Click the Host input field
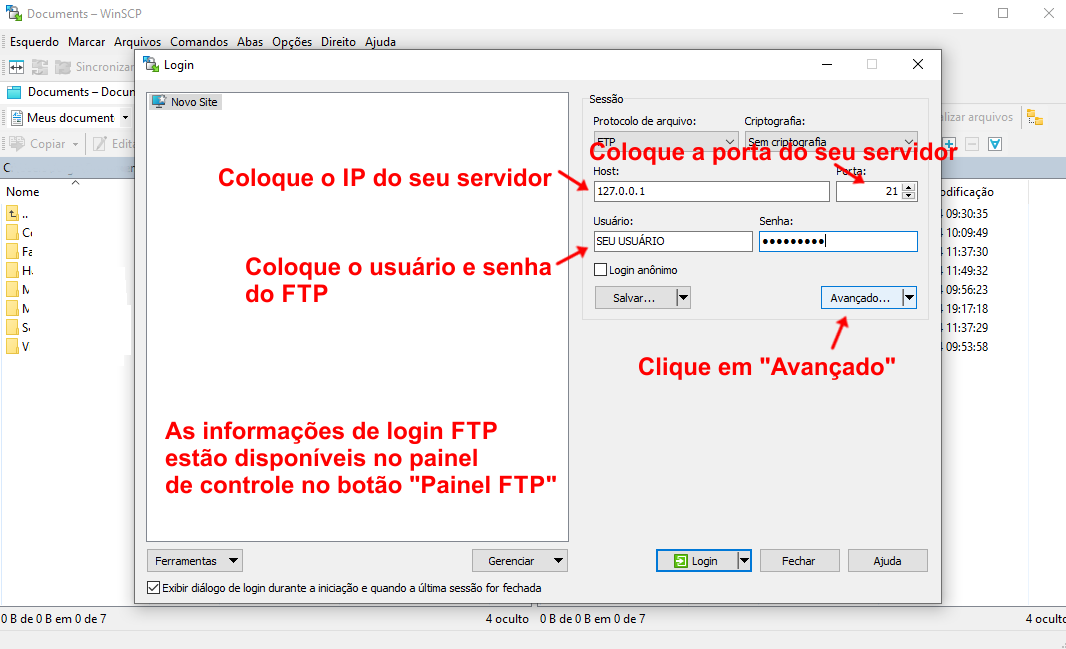Image resolution: width=1066 pixels, height=649 pixels. pyautogui.click(x=711, y=192)
